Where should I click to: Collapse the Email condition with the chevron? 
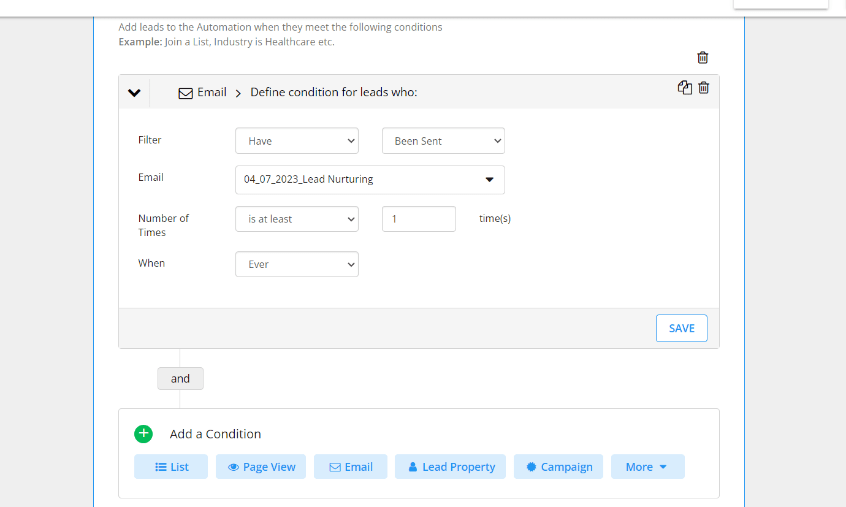point(134,93)
